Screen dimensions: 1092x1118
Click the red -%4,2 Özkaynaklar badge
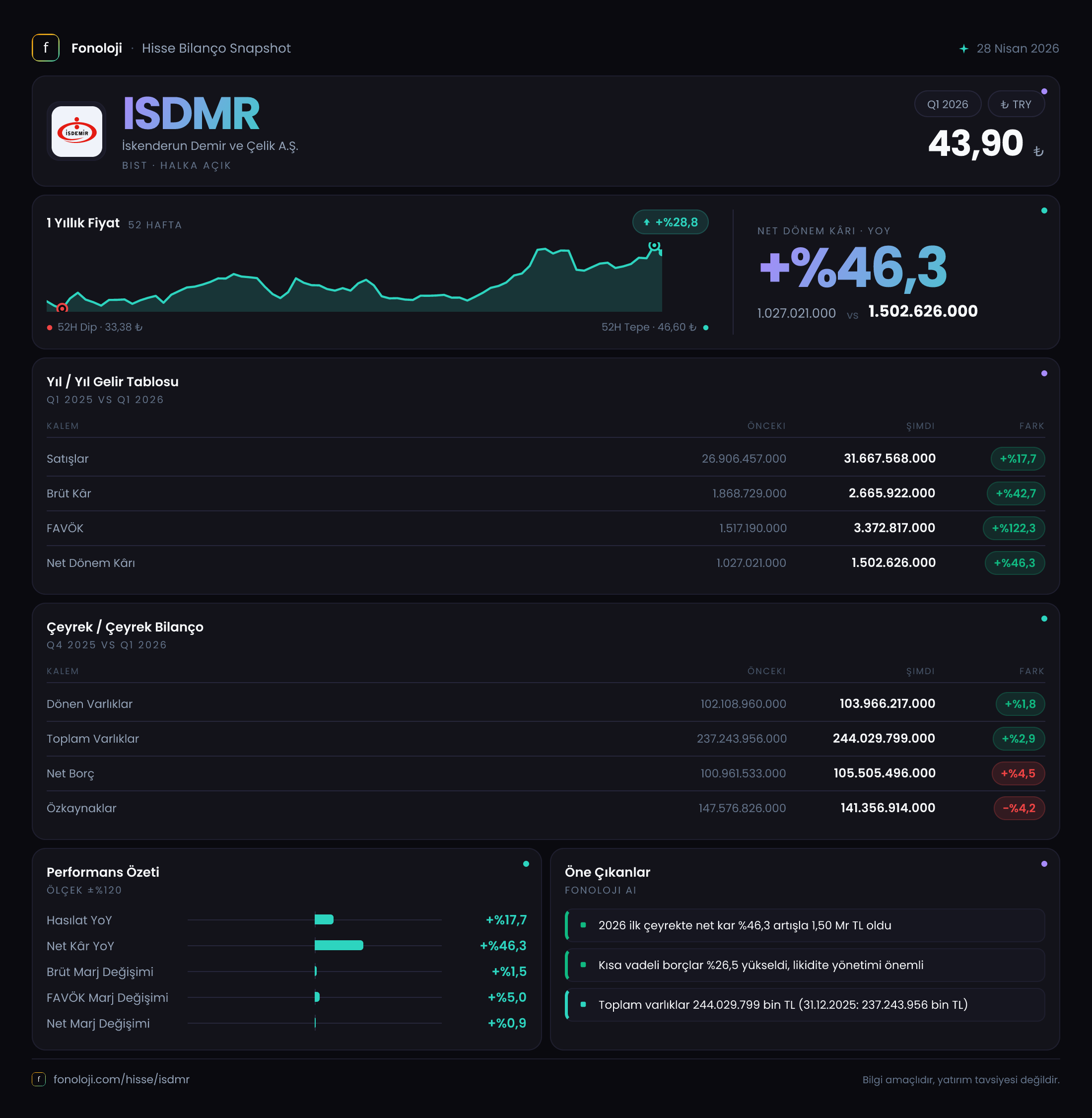1019,808
